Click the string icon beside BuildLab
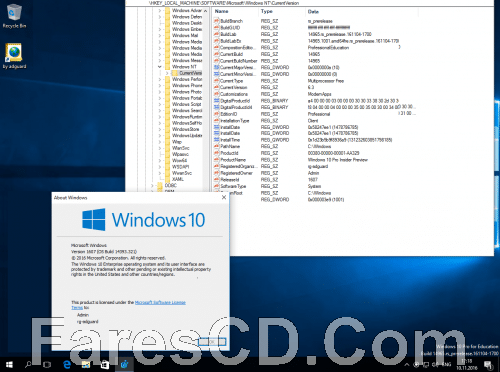500x372 pixels. (x=216, y=34)
